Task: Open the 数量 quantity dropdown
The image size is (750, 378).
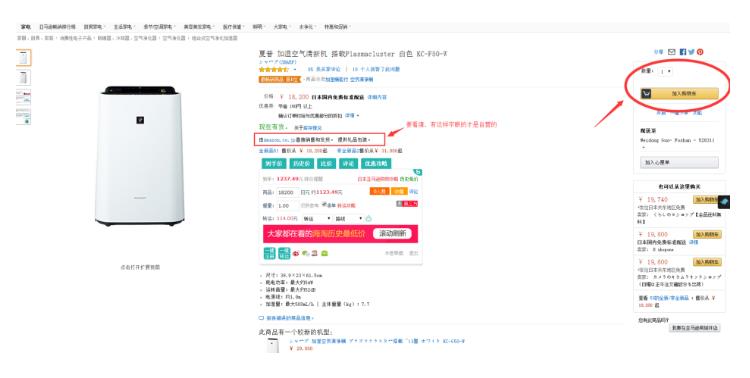Action: click(x=665, y=71)
